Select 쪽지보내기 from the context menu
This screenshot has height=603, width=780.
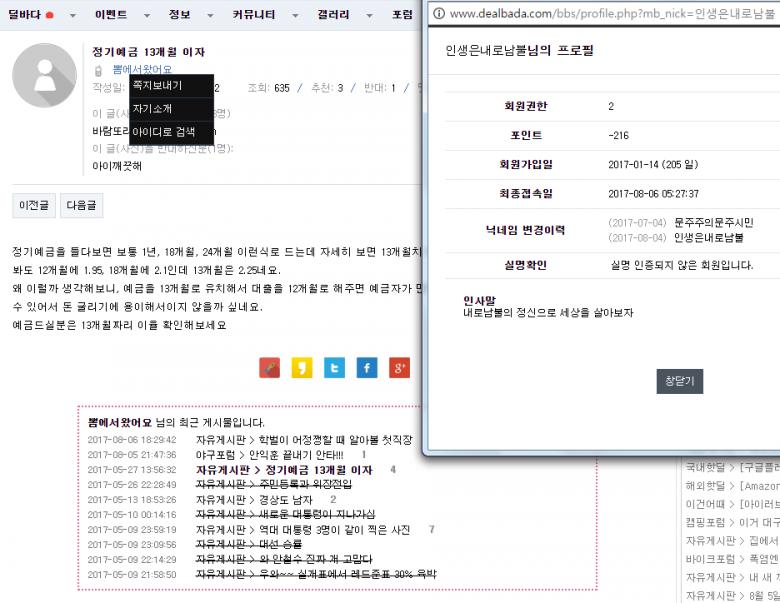[x=157, y=86]
